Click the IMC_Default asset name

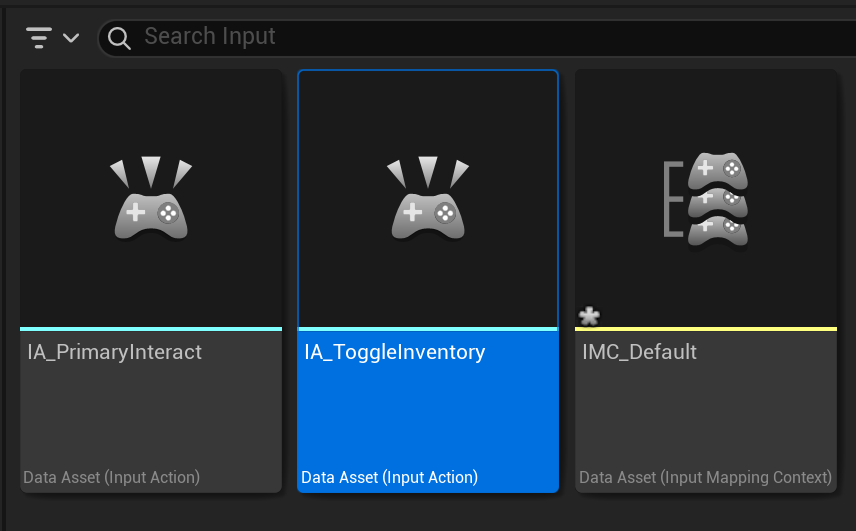click(x=640, y=352)
